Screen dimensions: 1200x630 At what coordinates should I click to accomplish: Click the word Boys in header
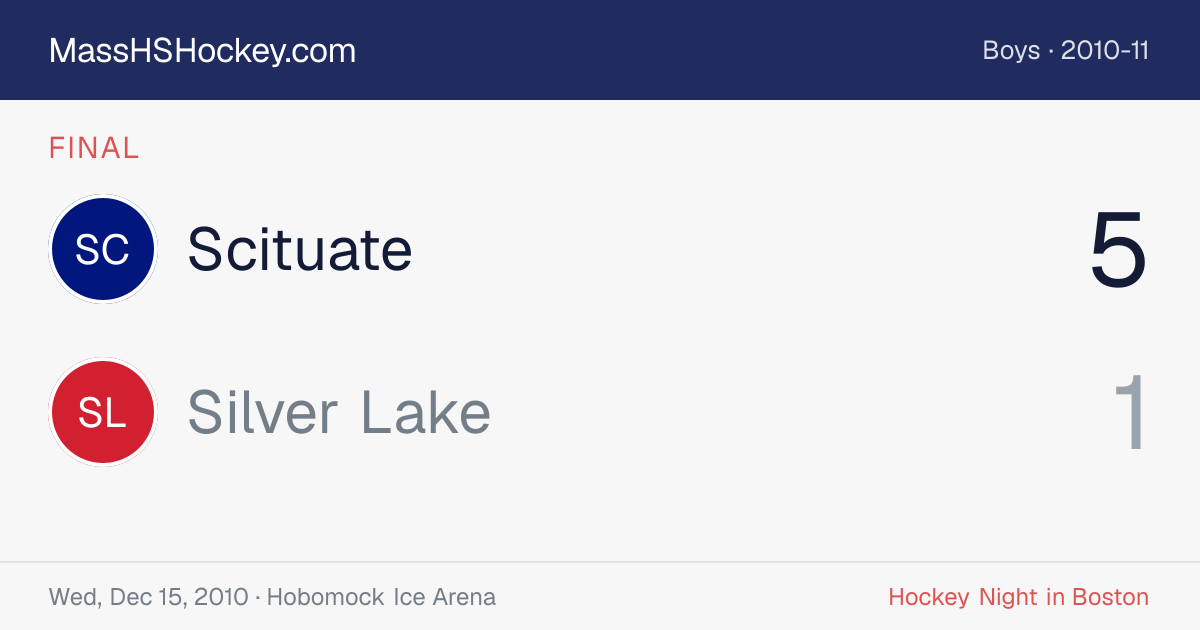pyautogui.click(x=1011, y=51)
